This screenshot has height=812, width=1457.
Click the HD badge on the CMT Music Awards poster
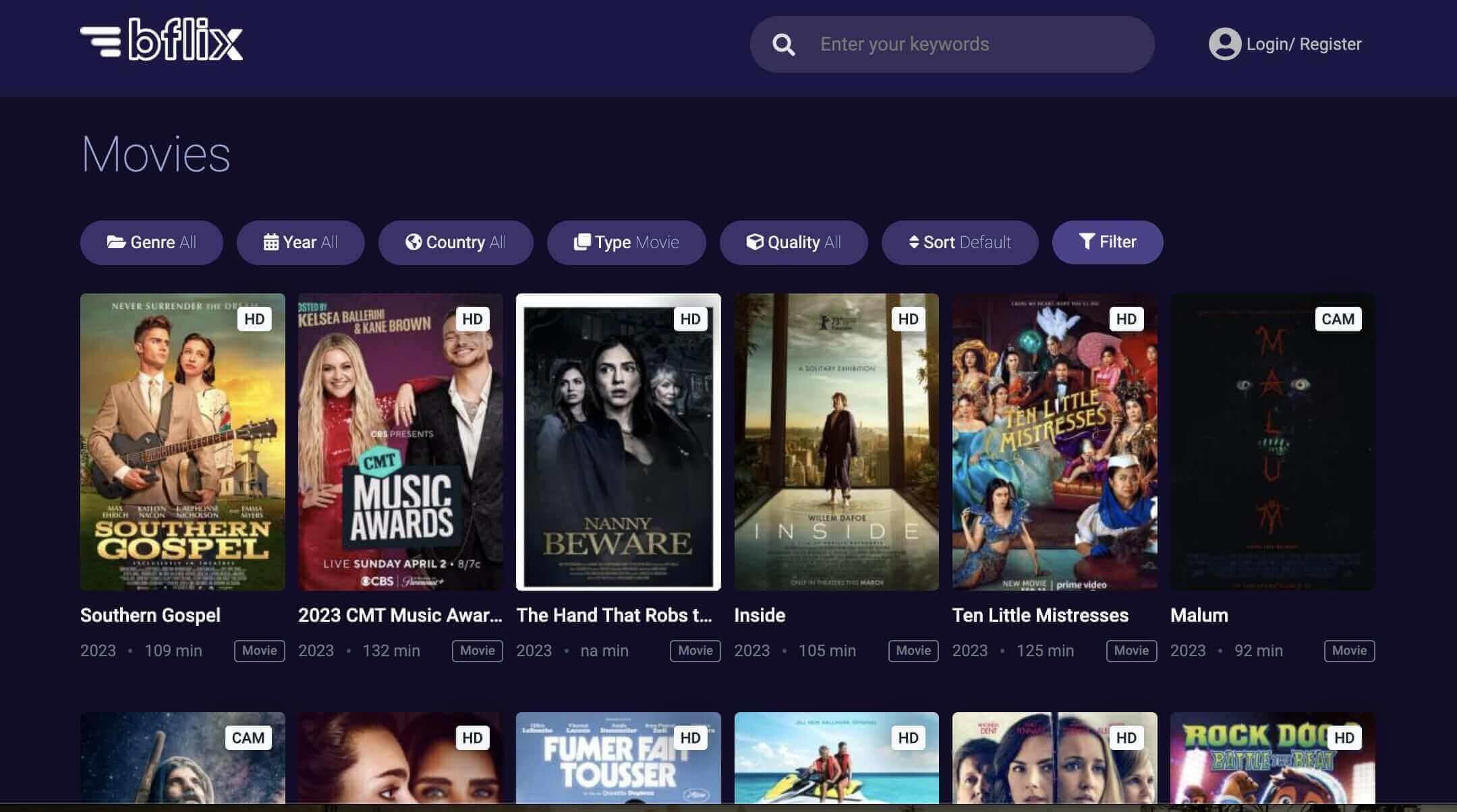pos(472,319)
